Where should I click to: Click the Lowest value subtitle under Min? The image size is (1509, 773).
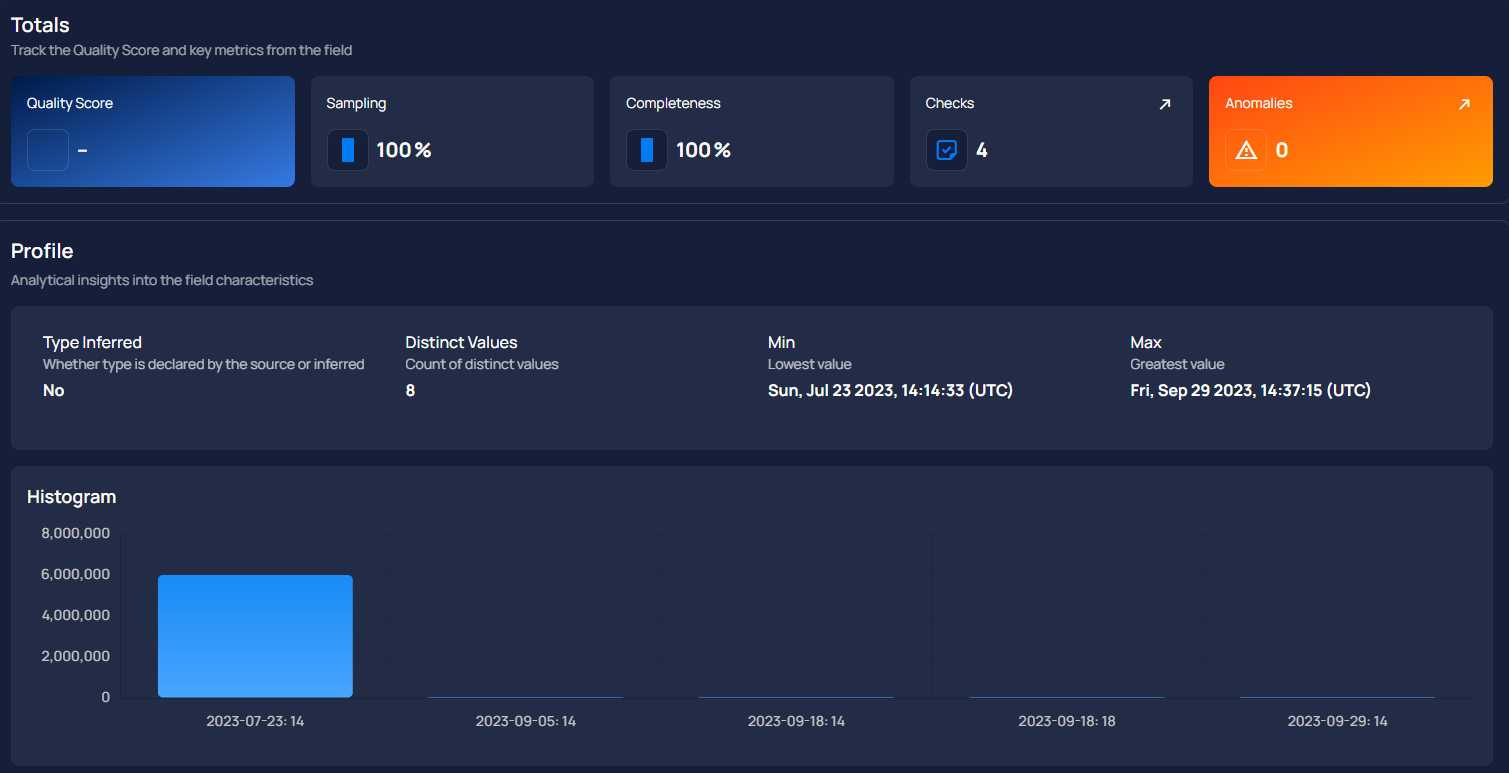809,364
